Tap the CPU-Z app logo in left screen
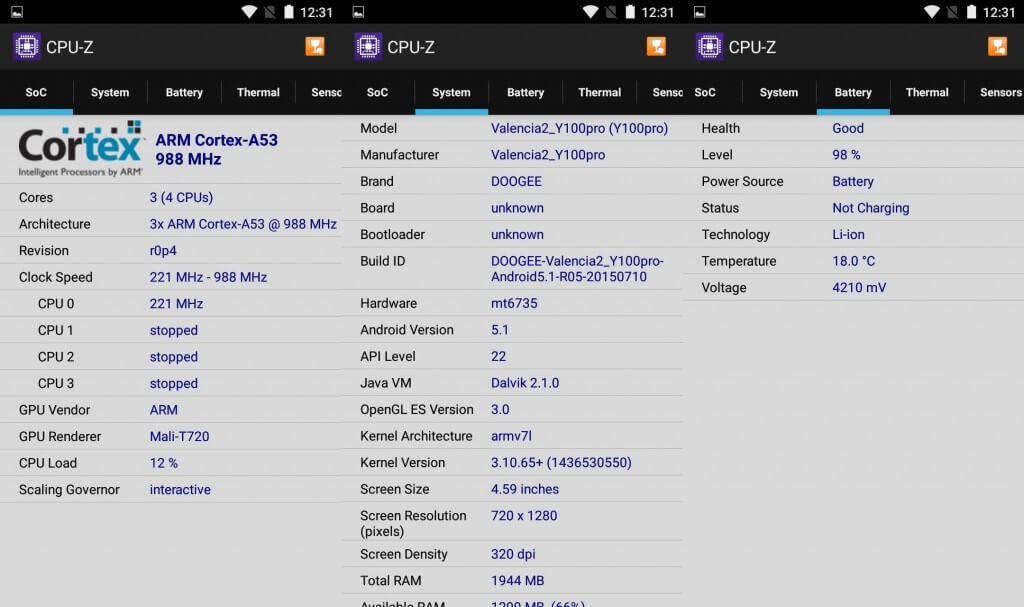This screenshot has height=607, width=1024. [27, 46]
